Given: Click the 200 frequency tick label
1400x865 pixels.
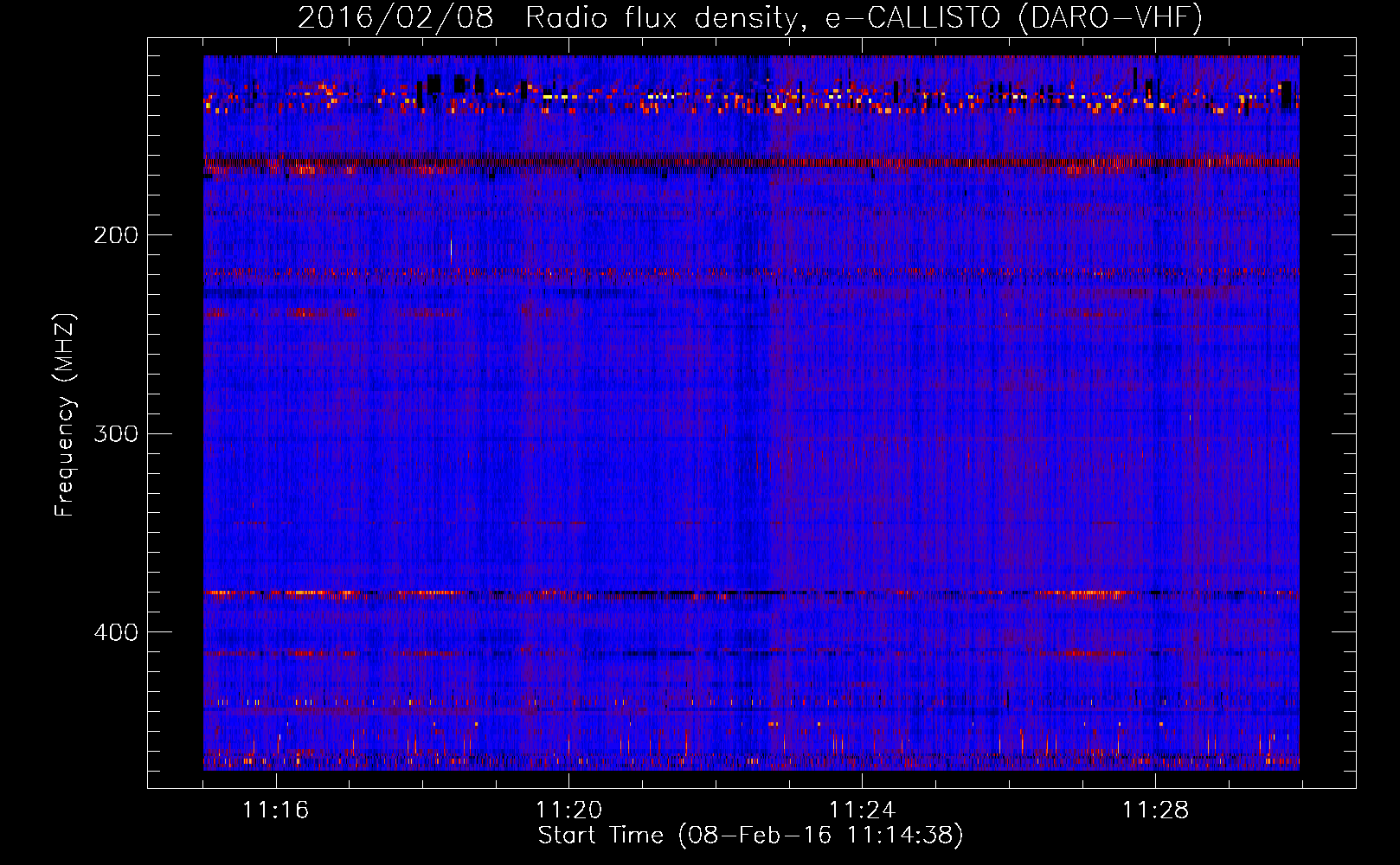Looking at the screenshot, I should [116, 235].
